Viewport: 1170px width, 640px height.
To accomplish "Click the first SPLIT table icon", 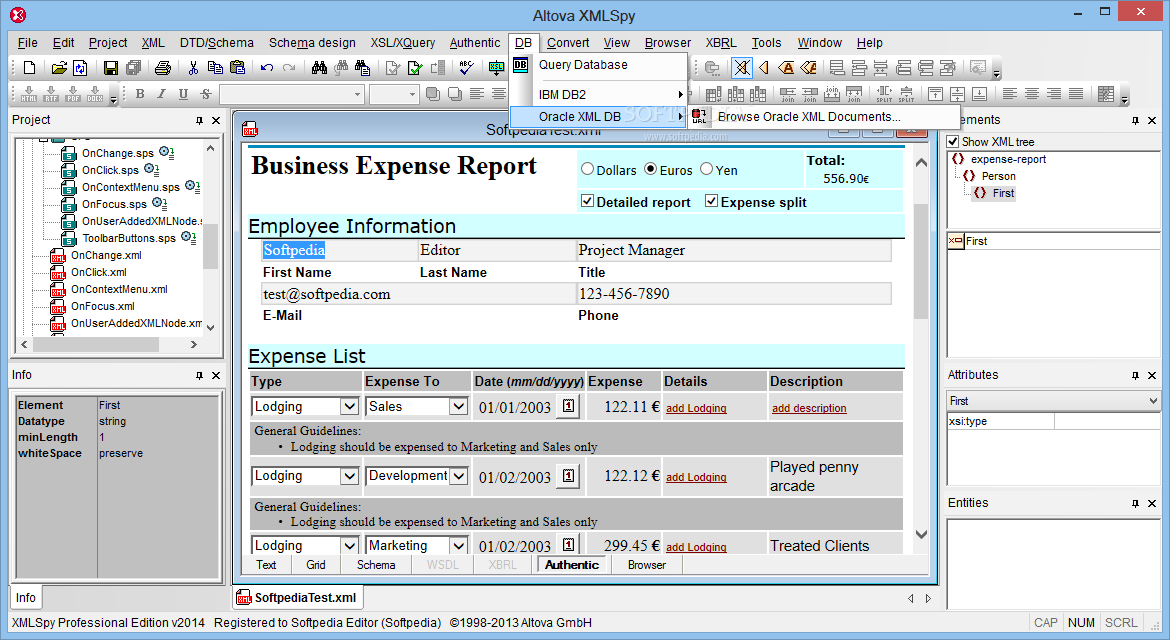I will pos(884,94).
